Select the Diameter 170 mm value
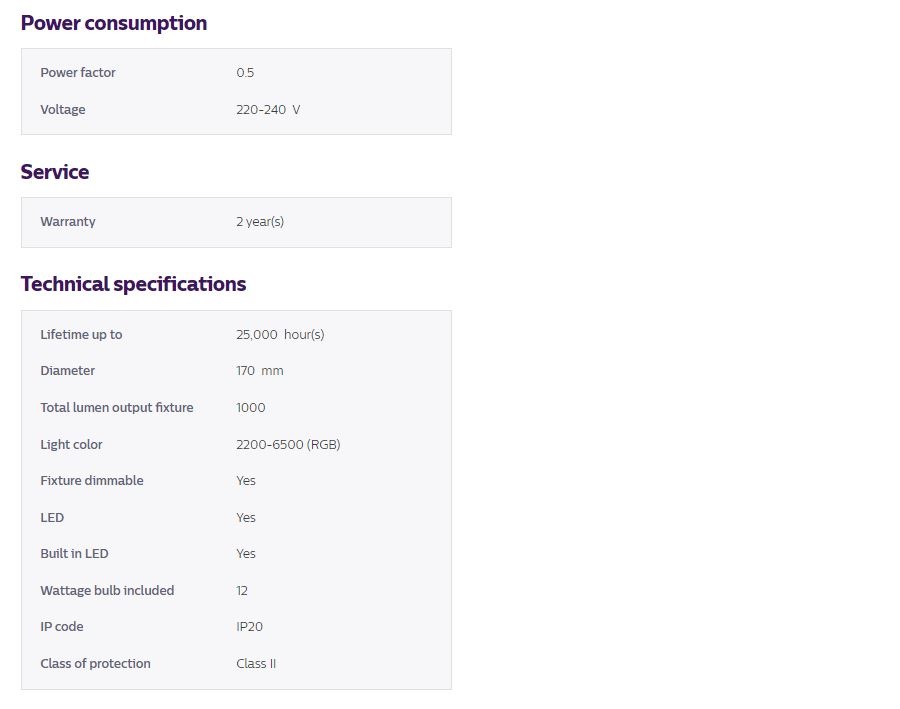Viewport: 900px width, 709px height. pyautogui.click(x=260, y=371)
